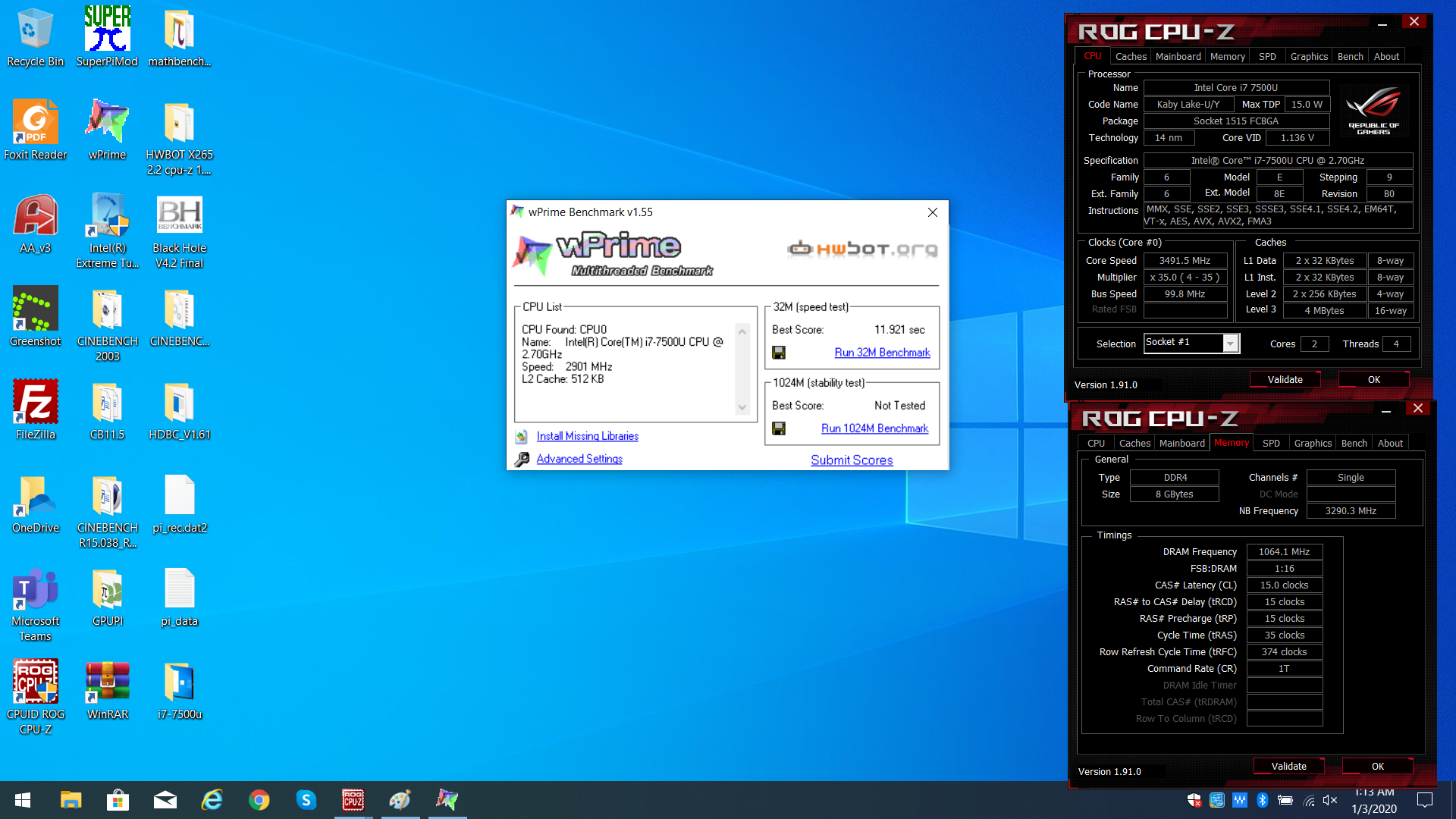Screen dimensions: 1456x819
Task: Expand the Socket #1 selection dropdown
Action: click(x=1231, y=344)
